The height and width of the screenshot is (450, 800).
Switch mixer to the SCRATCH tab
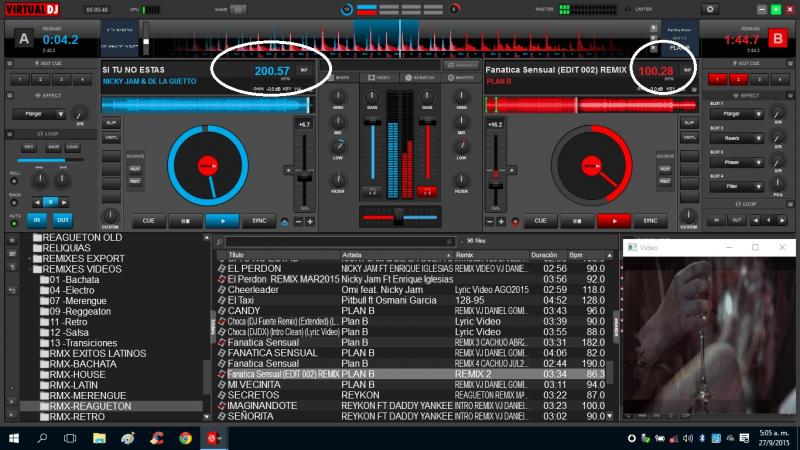420,78
